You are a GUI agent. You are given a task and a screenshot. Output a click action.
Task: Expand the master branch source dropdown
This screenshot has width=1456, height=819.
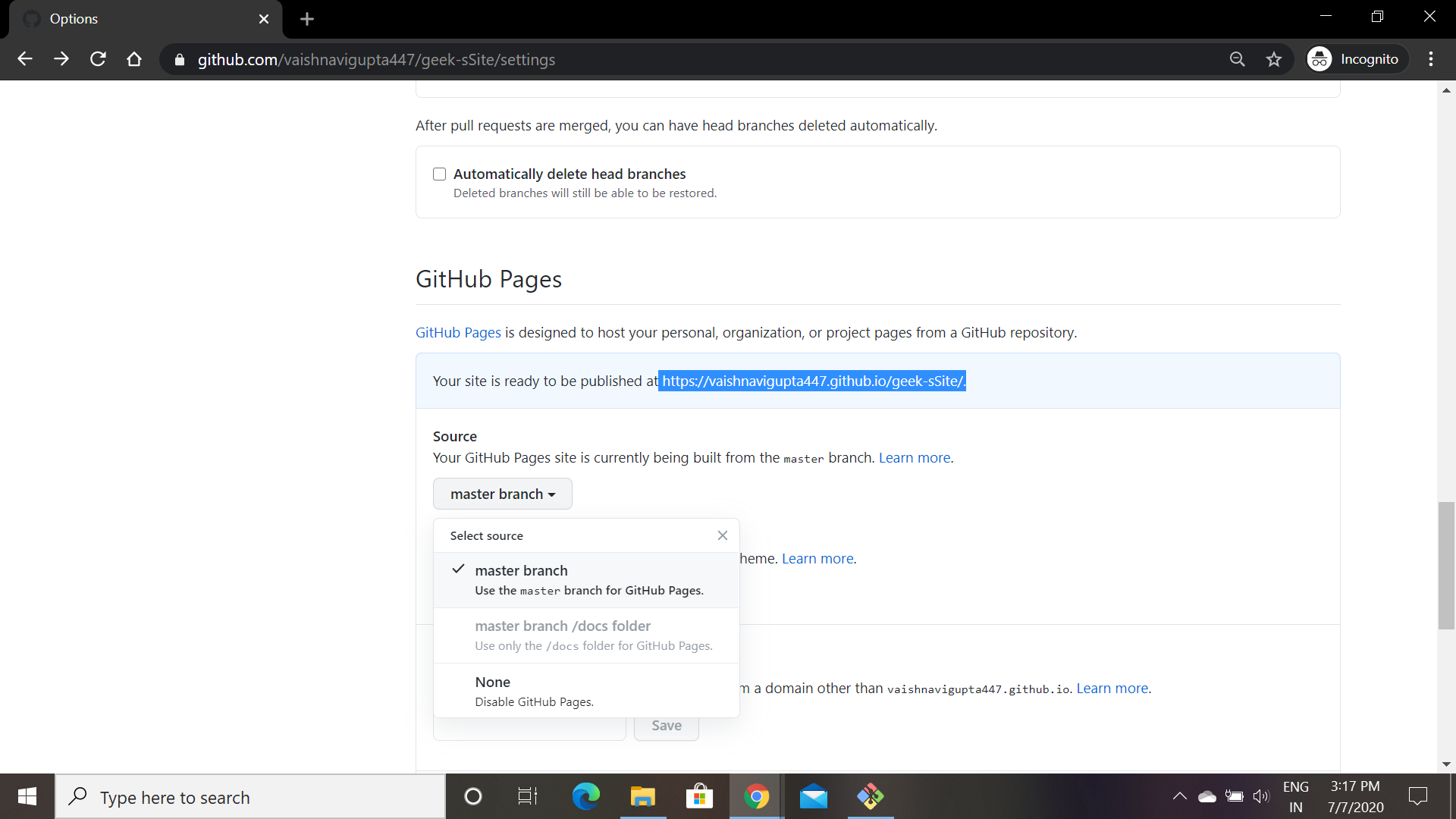(502, 494)
